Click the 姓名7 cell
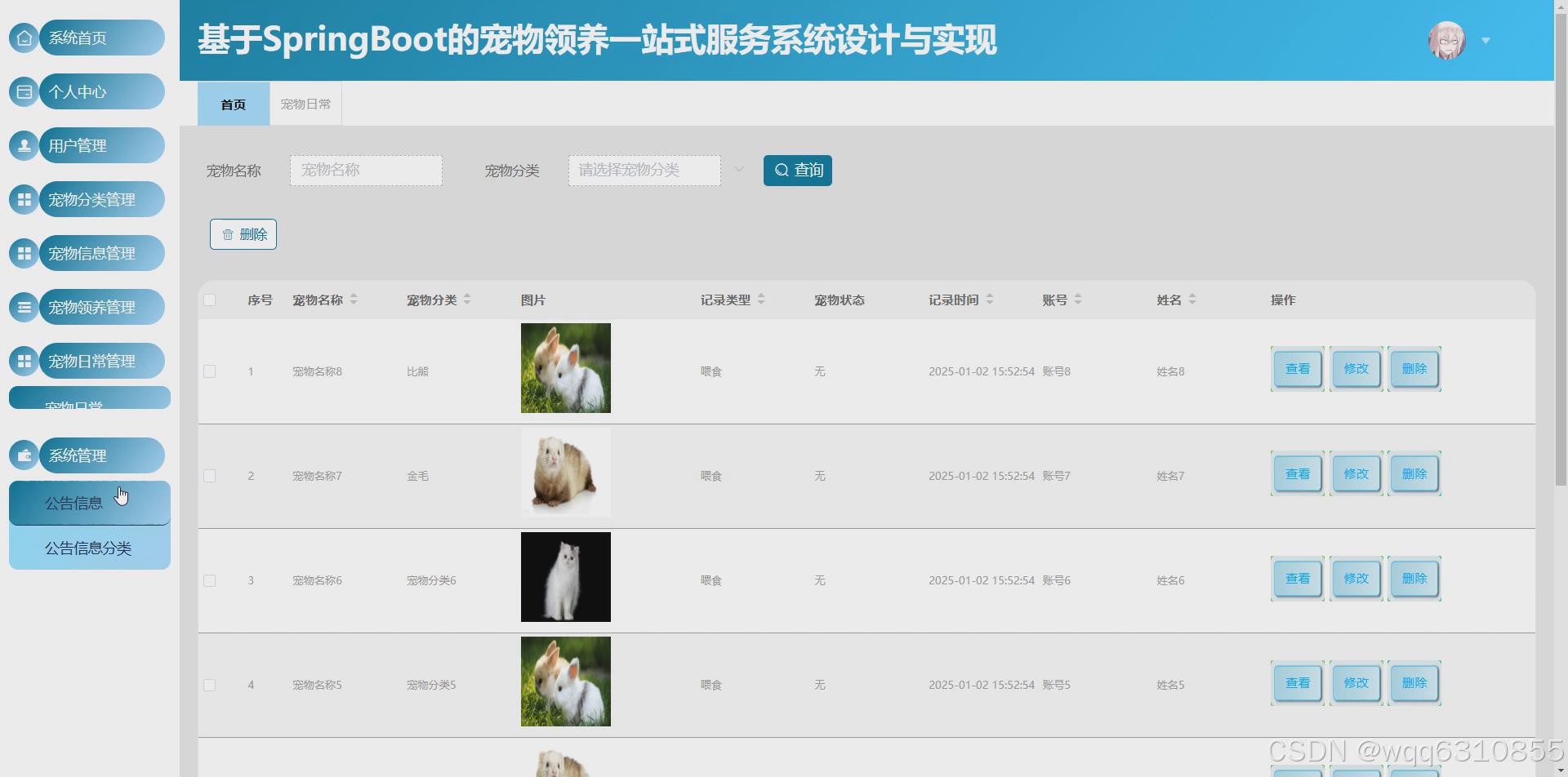Screen dimensions: 1568x777 point(1170,476)
